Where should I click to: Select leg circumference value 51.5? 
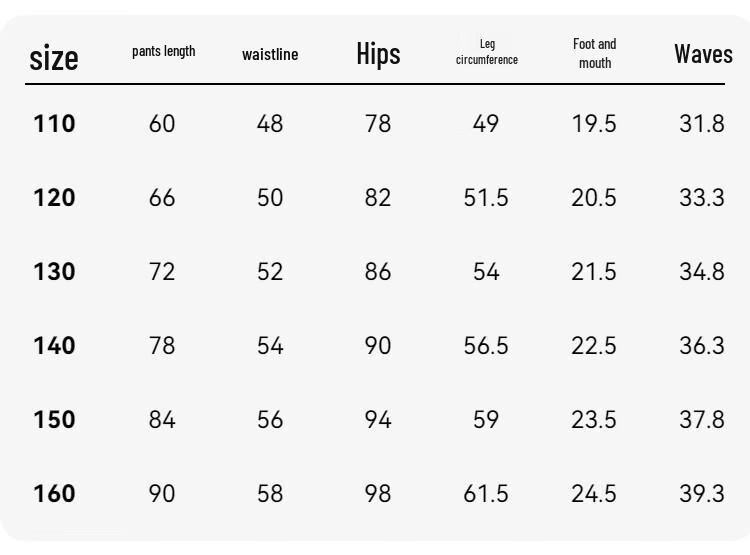pos(486,198)
